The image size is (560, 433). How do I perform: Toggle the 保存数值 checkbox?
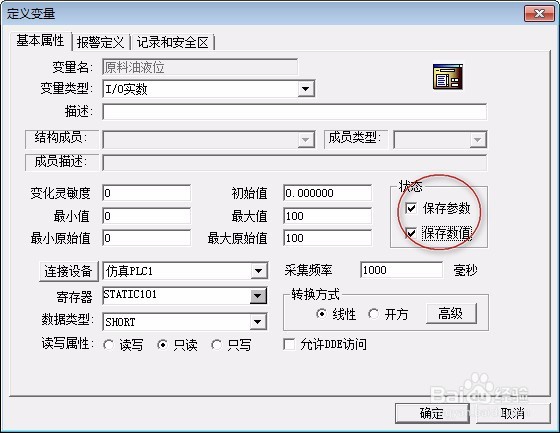click(x=411, y=234)
